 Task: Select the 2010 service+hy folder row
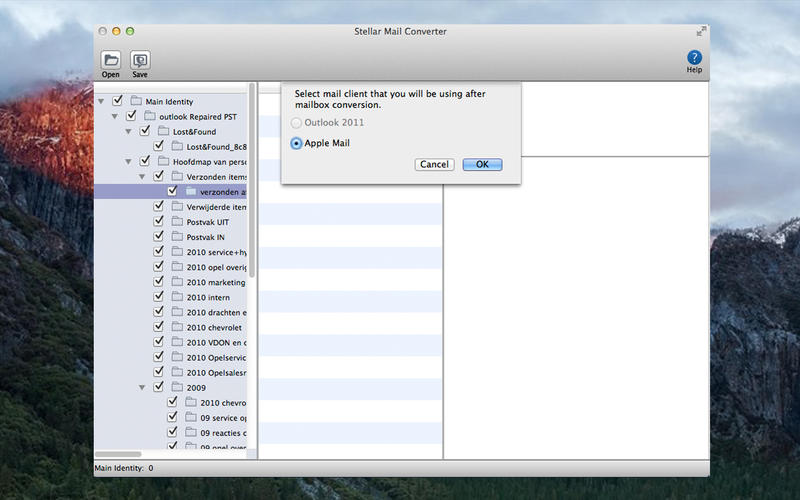click(x=171, y=252)
